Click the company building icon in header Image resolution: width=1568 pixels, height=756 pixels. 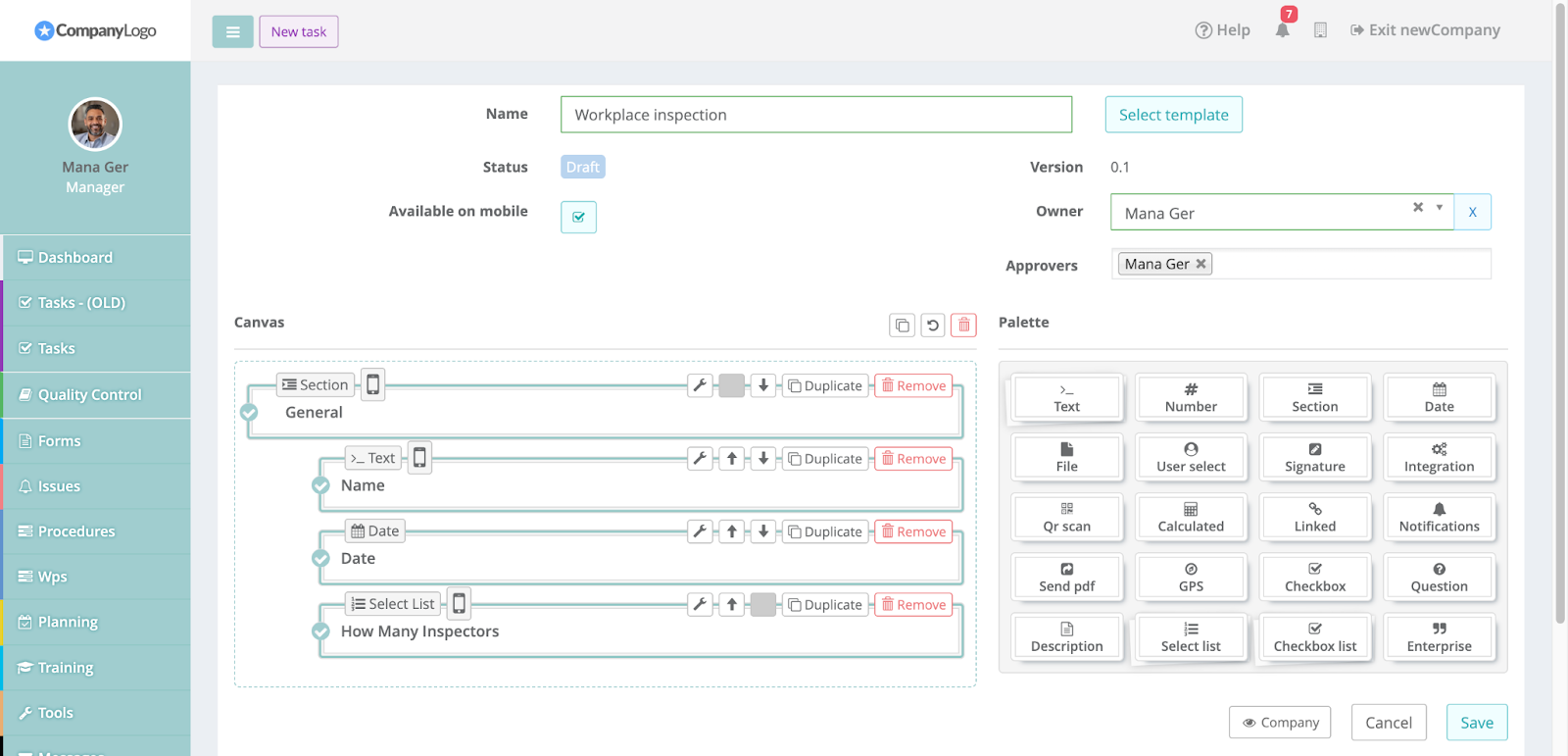(1320, 30)
